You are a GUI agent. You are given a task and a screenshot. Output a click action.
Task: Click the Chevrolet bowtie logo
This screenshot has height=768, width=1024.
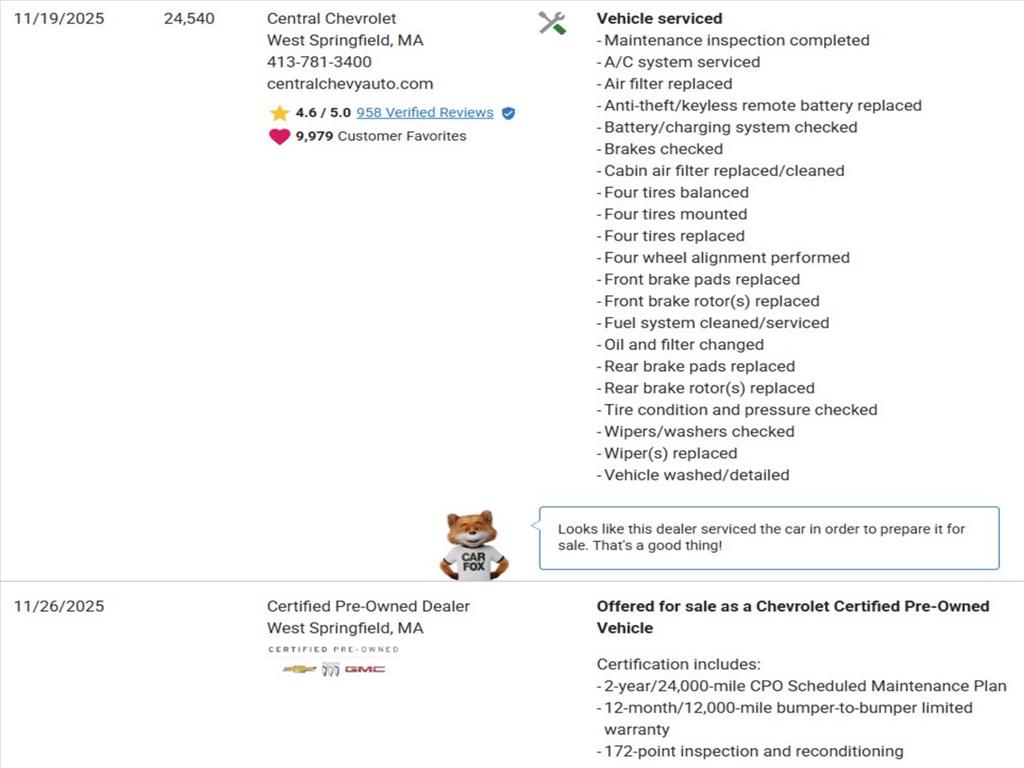299,669
